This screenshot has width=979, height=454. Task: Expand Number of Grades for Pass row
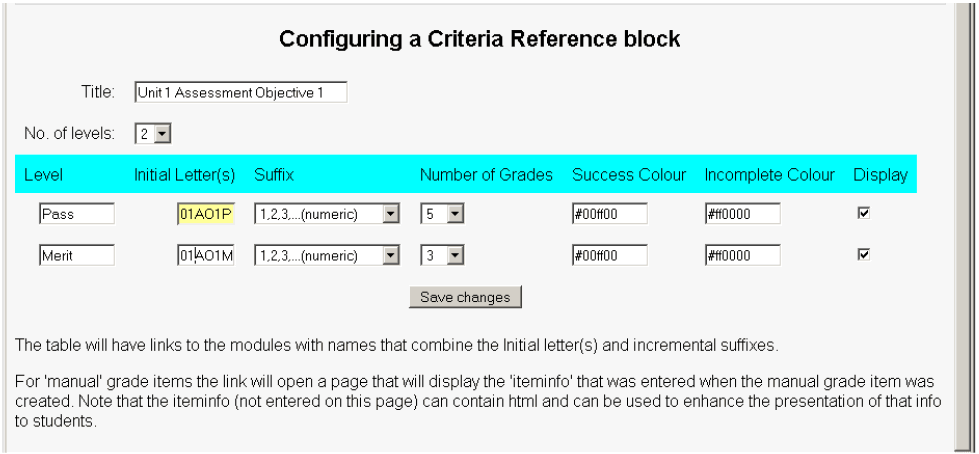[x=442, y=214]
